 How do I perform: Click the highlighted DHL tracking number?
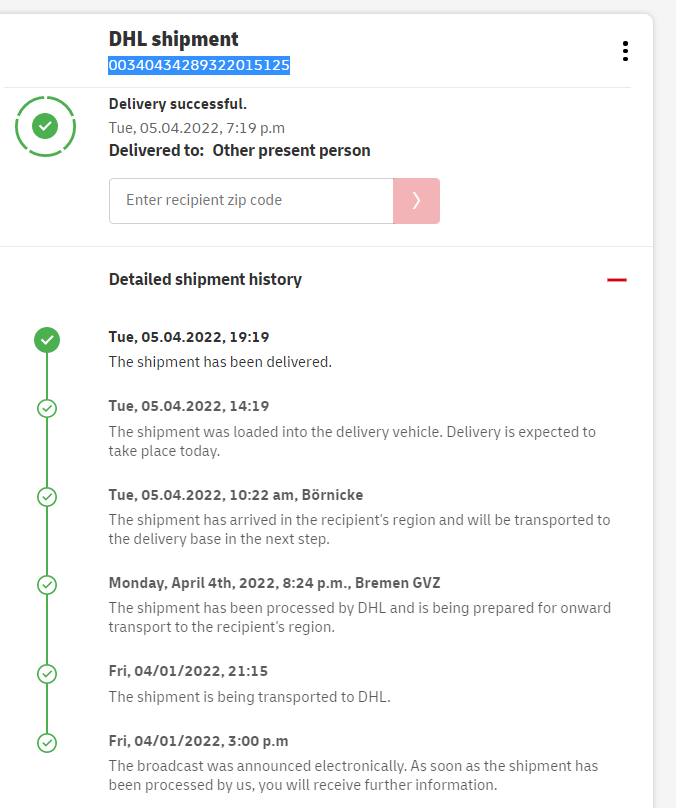199,66
